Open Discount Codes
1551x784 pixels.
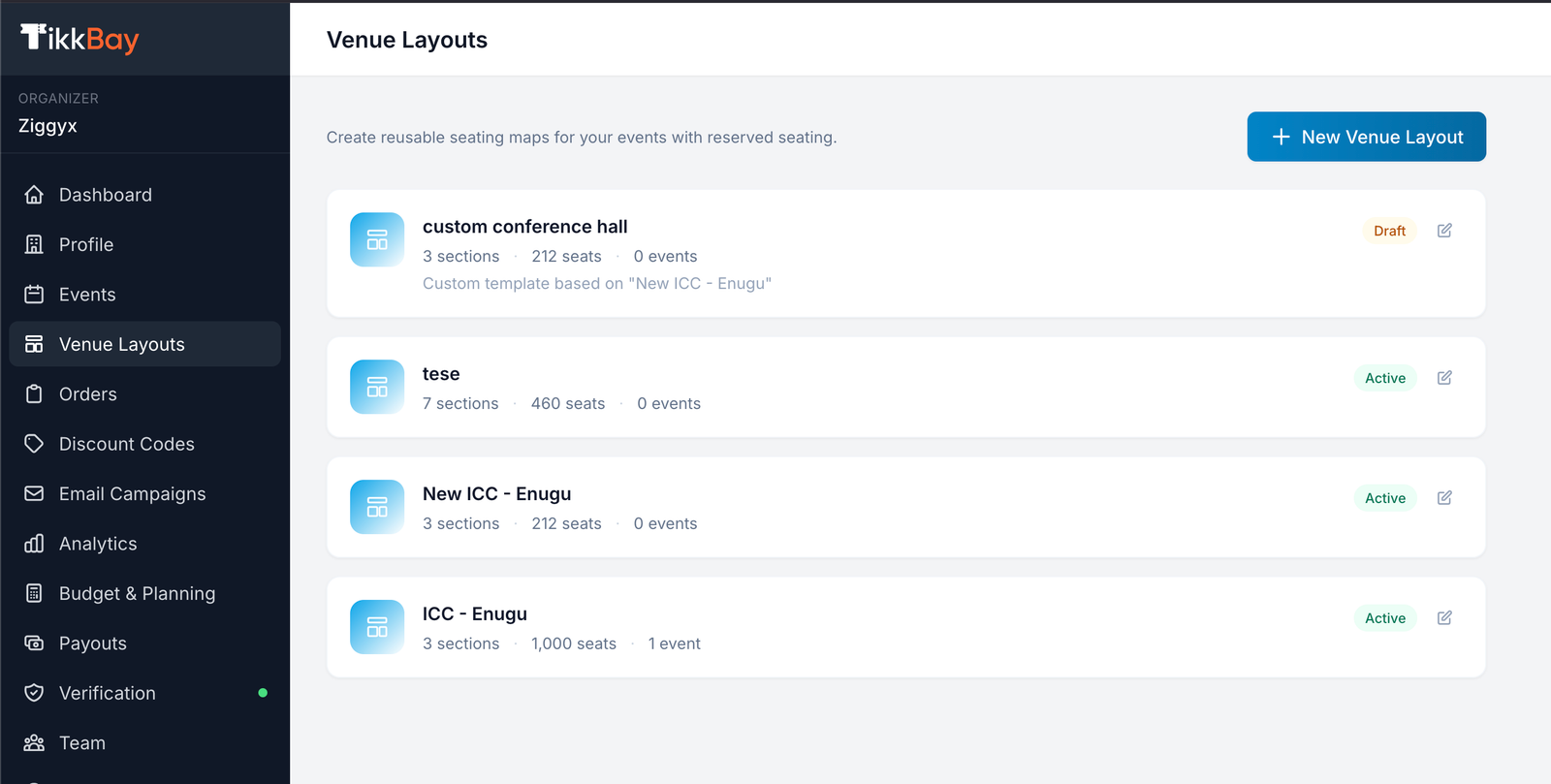click(126, 445)
